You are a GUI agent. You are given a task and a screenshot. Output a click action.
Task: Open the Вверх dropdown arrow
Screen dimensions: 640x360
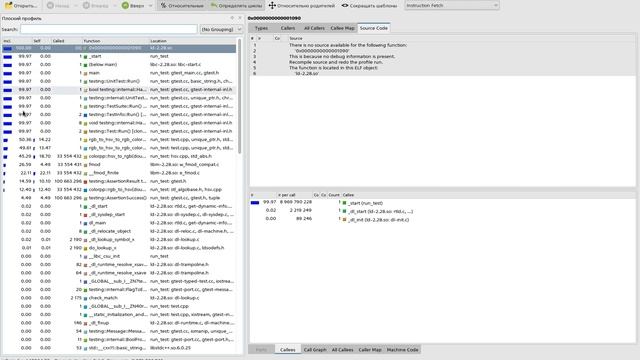(x=150, y=6)
